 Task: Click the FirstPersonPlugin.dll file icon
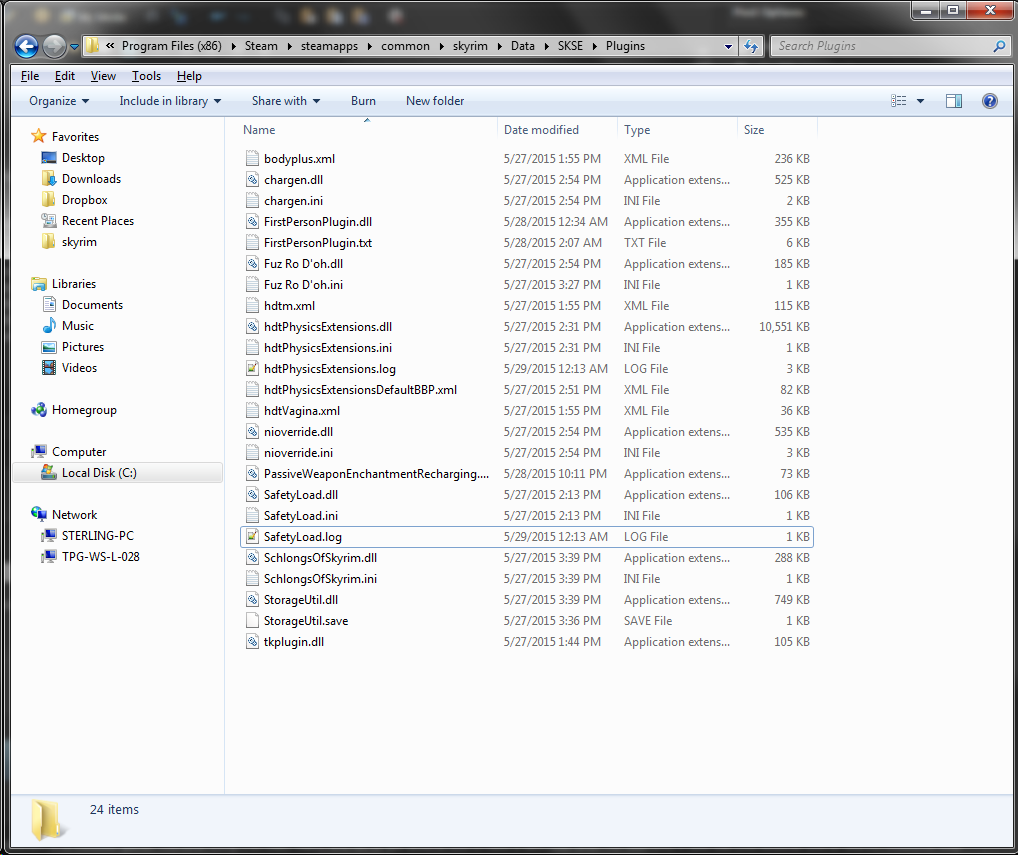pyautogui.click(x=253, y=221)
